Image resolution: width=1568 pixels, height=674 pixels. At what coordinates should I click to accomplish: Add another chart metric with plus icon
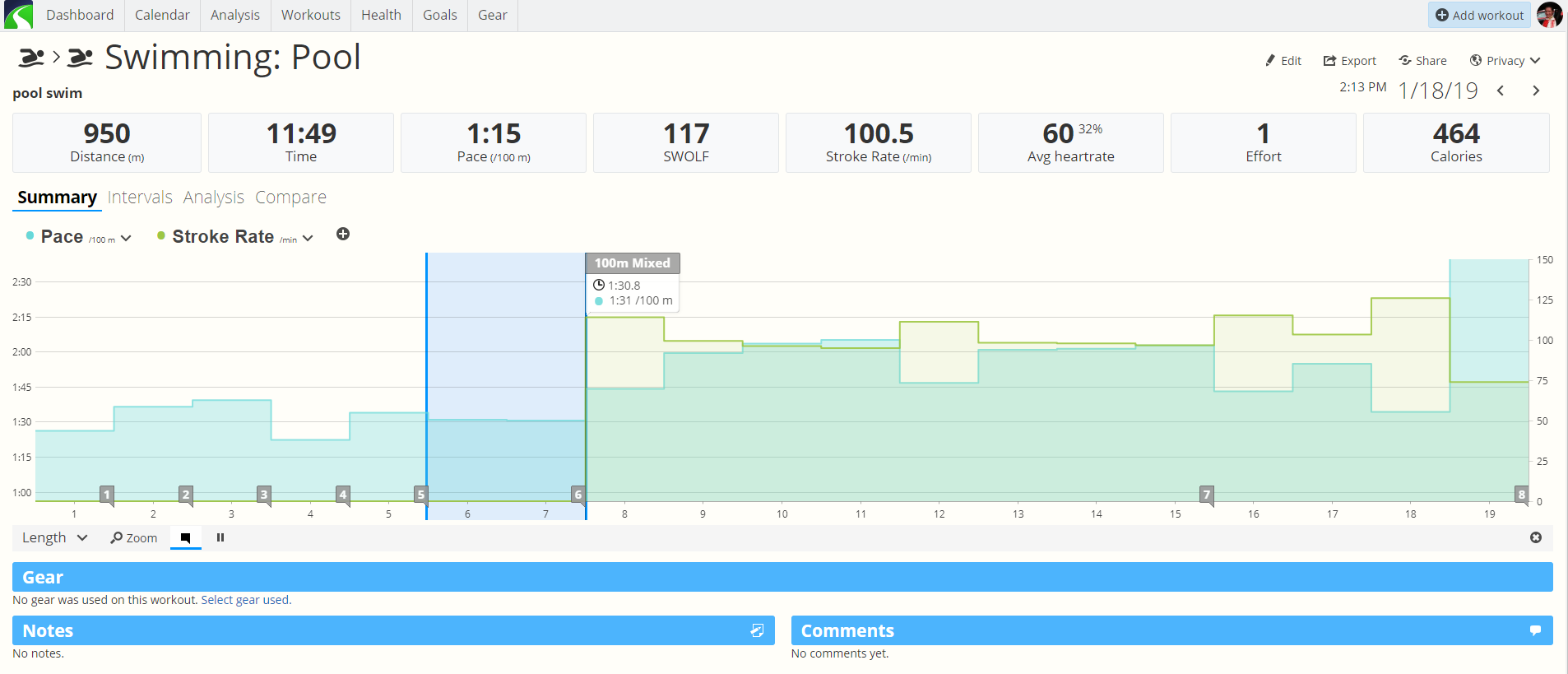pos(343,235)
